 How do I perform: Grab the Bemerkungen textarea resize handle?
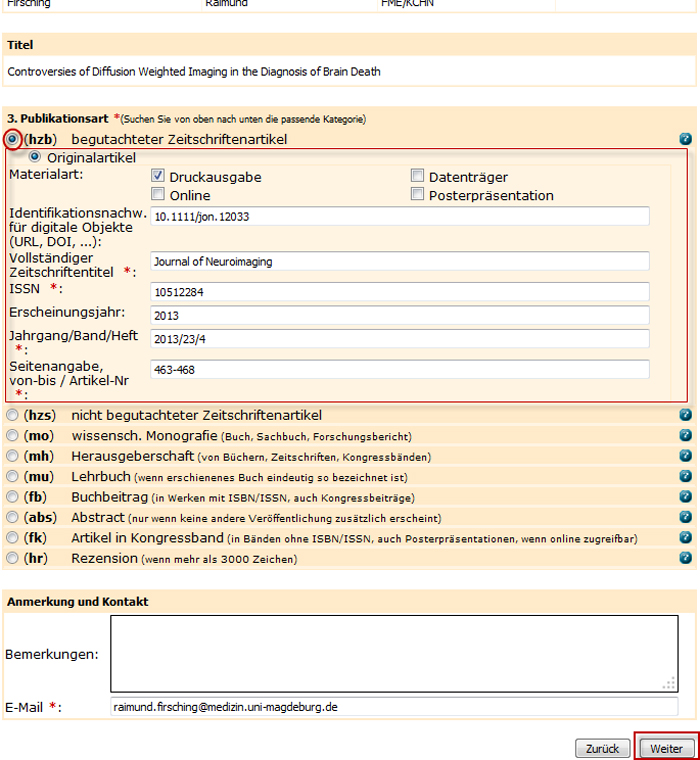[x=669, y=683]
